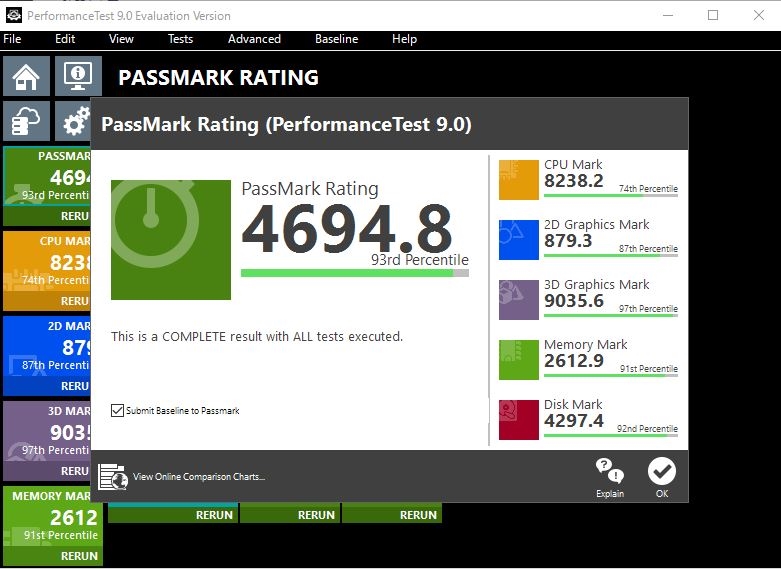
Task: Rerun the Memory Mark test in sidebar
Action: click(53, 556)
